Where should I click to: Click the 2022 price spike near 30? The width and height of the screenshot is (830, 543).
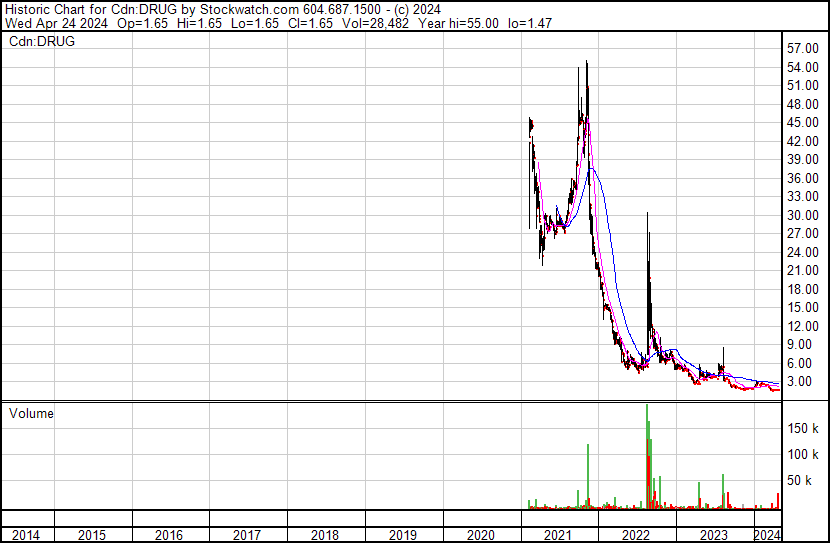coord(648,215)
